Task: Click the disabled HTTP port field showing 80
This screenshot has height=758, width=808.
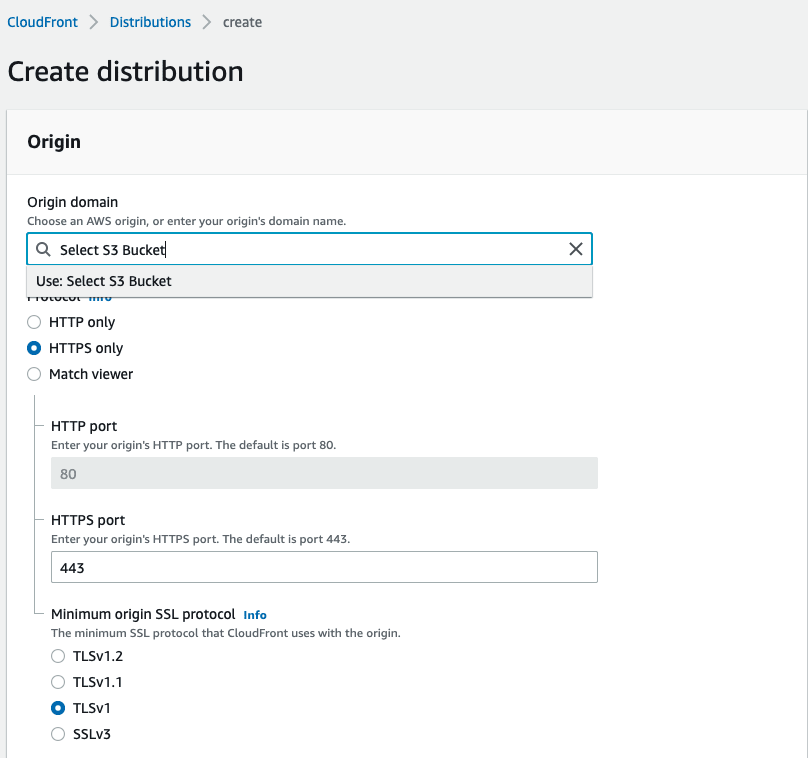Action: tap(324, 473)
